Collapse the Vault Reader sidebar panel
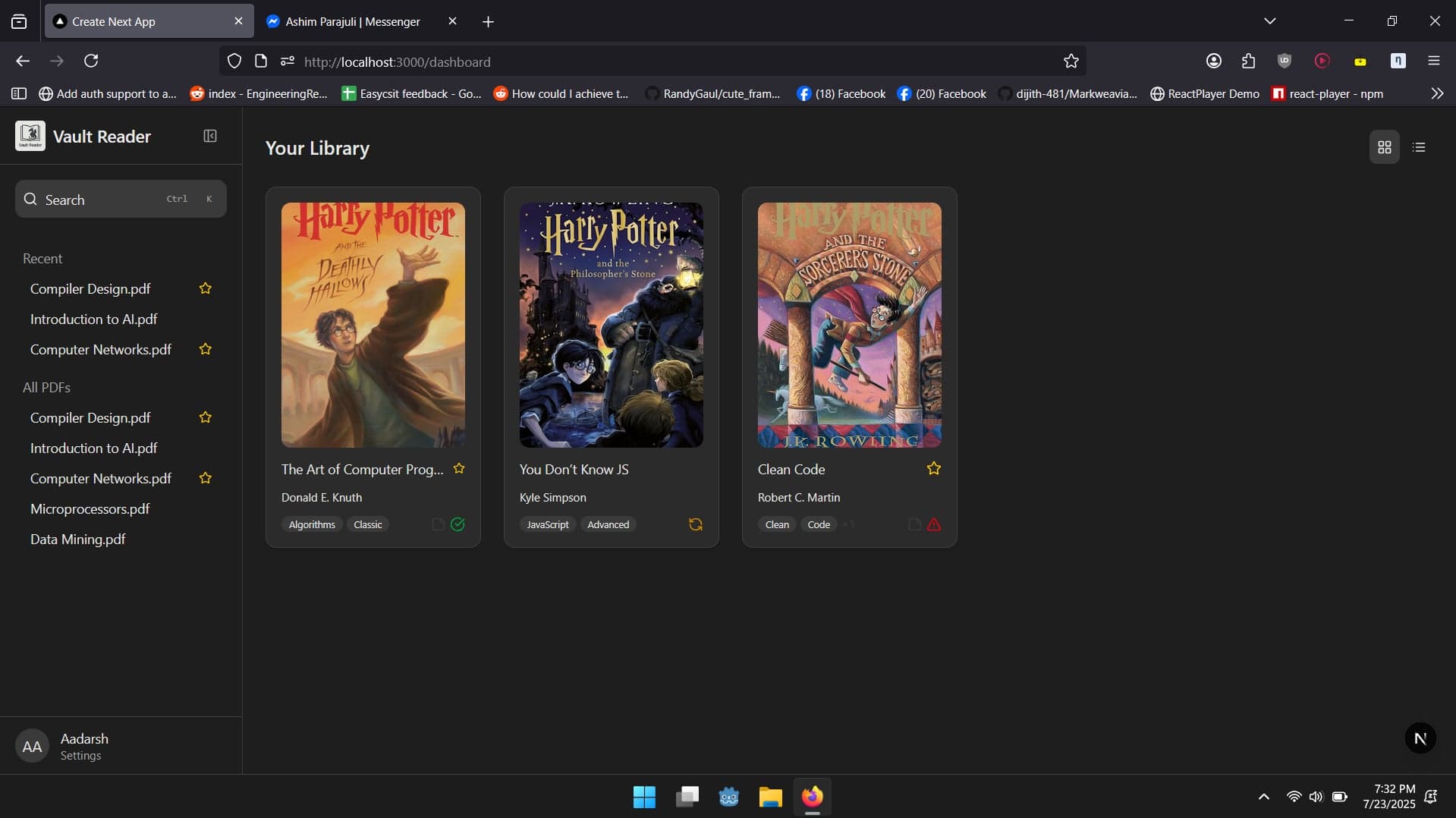Image resolution: width=1456 pixels, height=818 pixels. [x=210, y=136]
